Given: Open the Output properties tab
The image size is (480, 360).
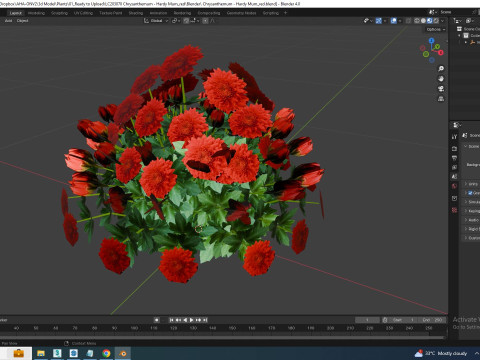Looking at the screenshot, I should [x=454, y=158].
